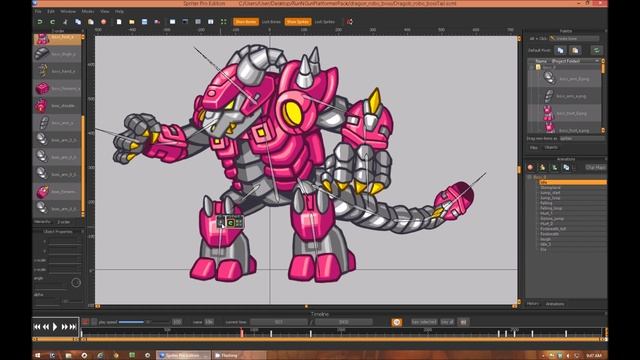Switch to the Objects tab in the Palette
This screenshot has height=360, width=640.
551,147
